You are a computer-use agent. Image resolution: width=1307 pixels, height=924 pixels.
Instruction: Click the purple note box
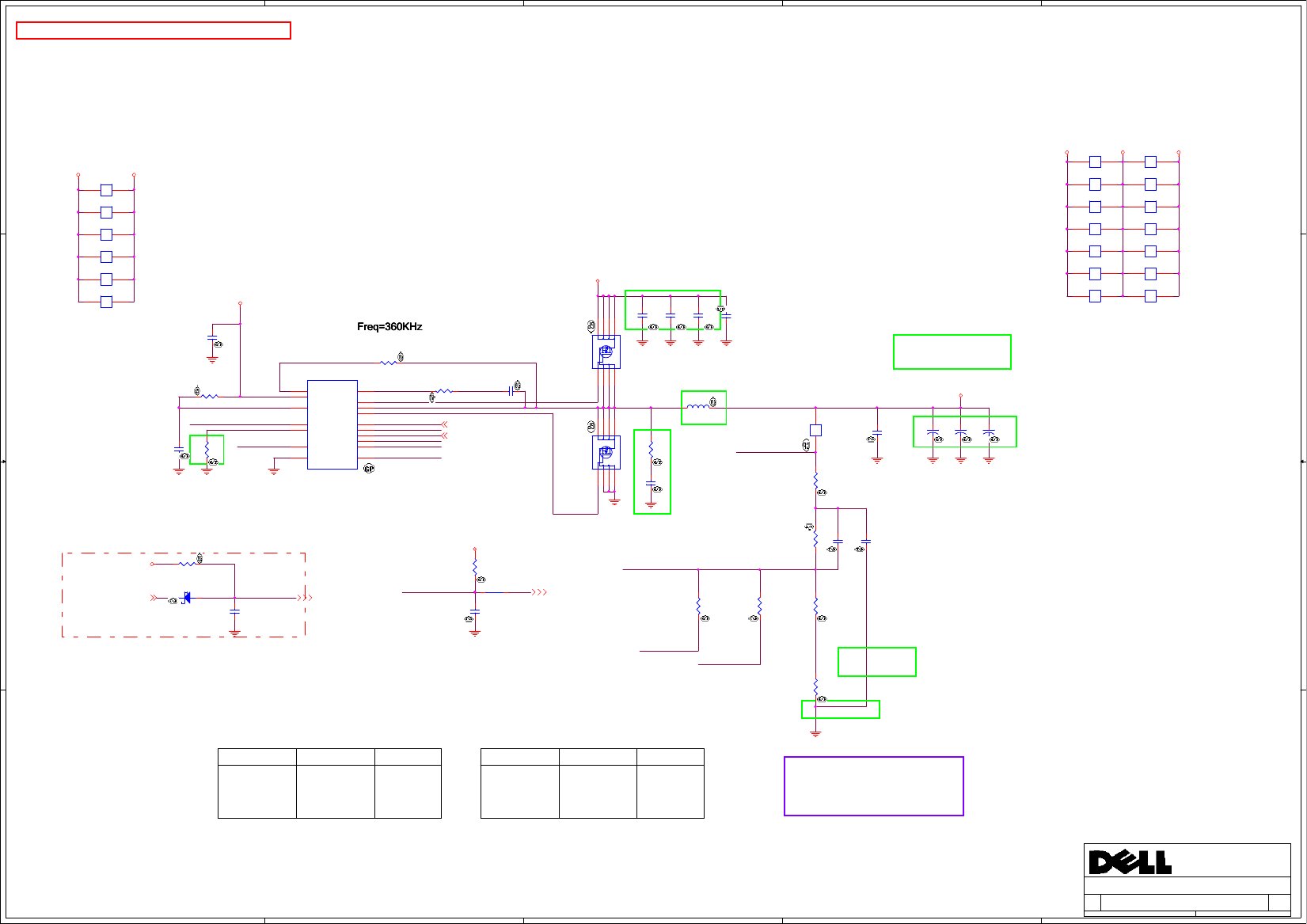(x=874, y=786)
